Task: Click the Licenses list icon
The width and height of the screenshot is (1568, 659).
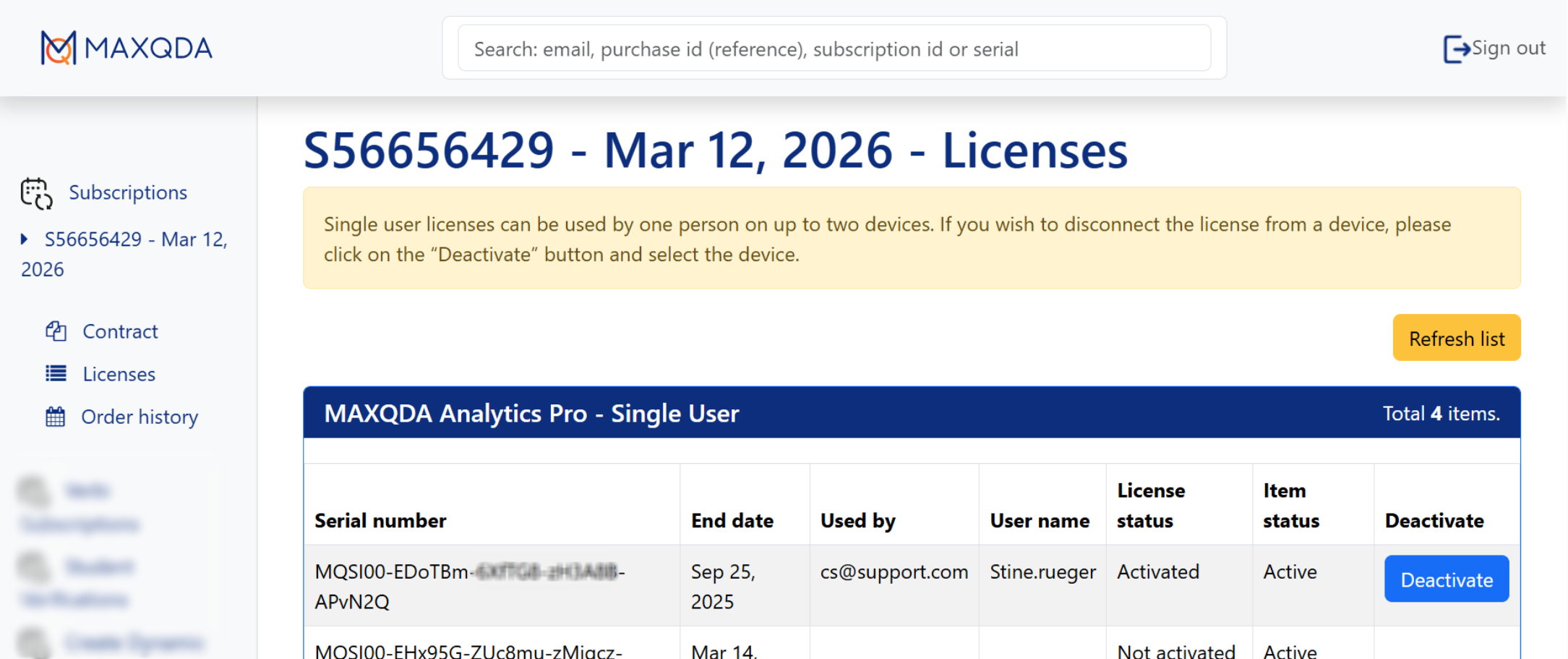Action: point(56,373)
